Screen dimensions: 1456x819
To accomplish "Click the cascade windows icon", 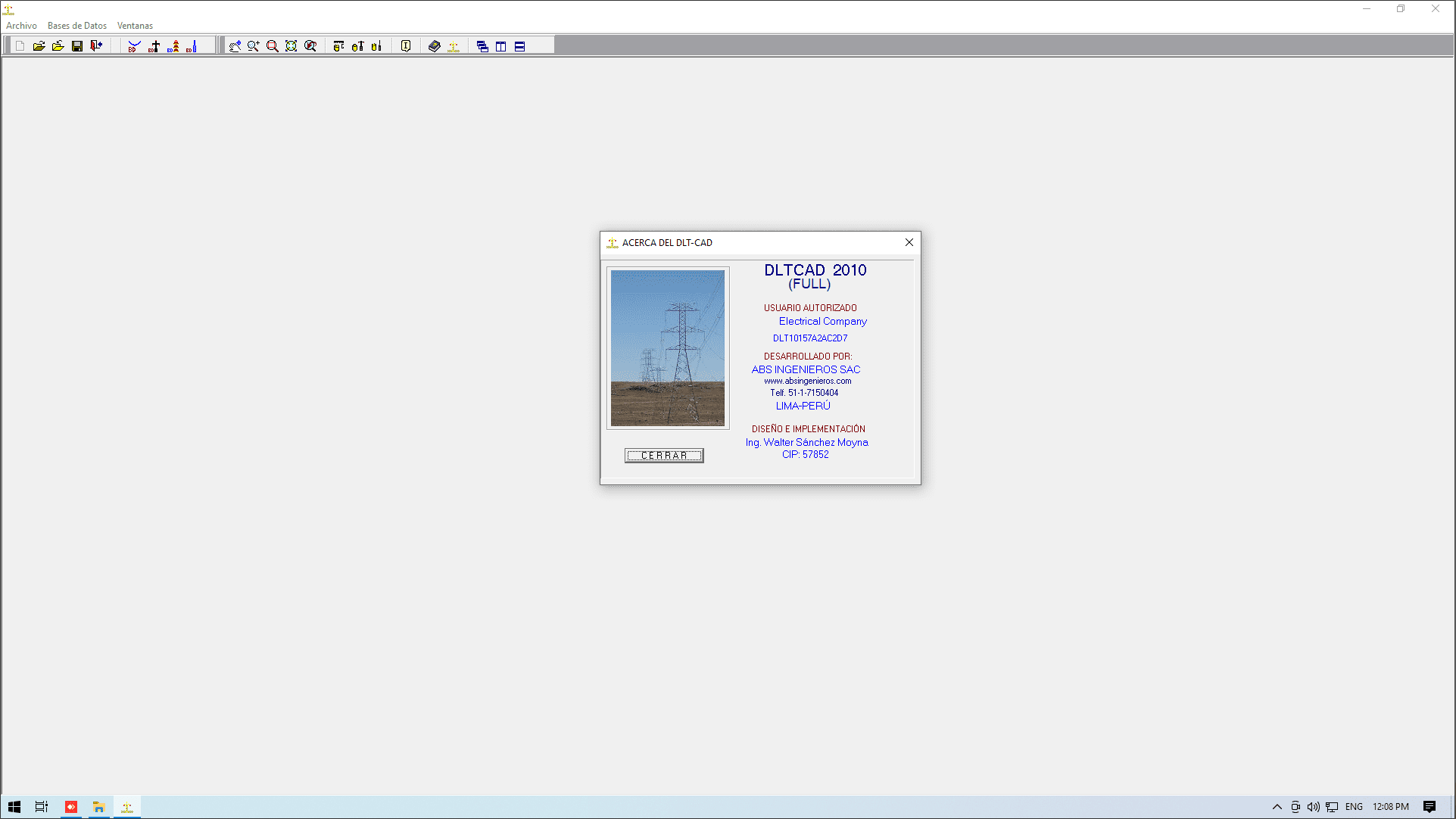I will point(482,46).
